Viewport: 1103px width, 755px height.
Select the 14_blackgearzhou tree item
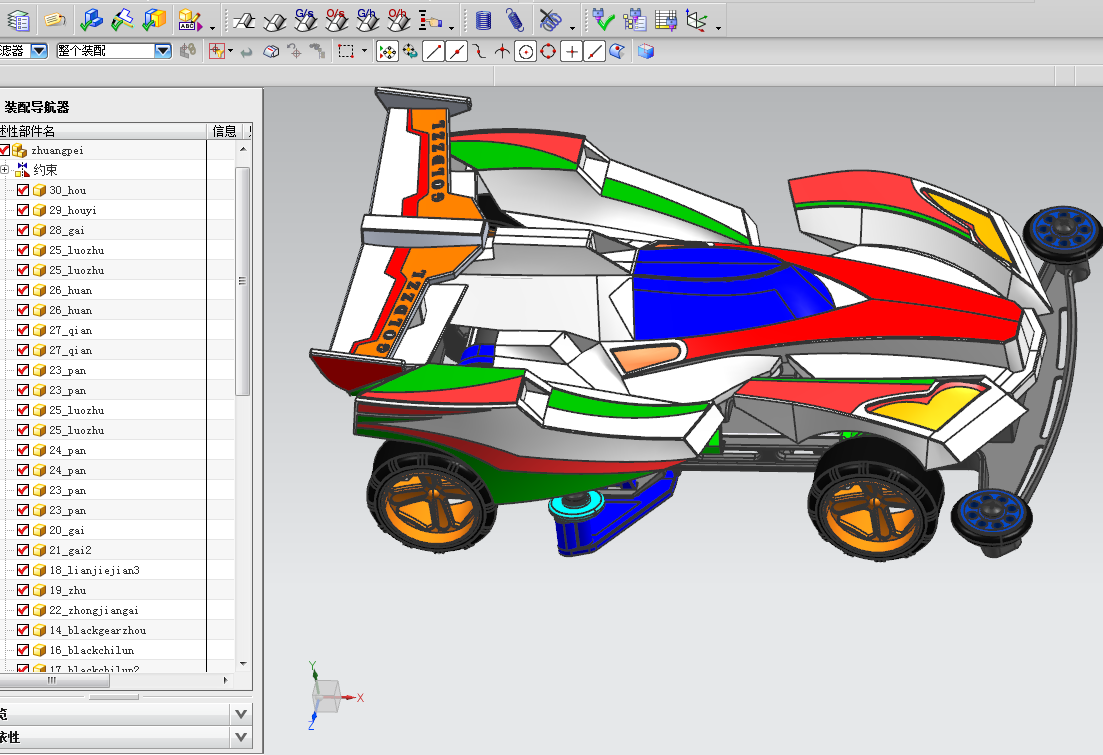[x=98, y=630]
